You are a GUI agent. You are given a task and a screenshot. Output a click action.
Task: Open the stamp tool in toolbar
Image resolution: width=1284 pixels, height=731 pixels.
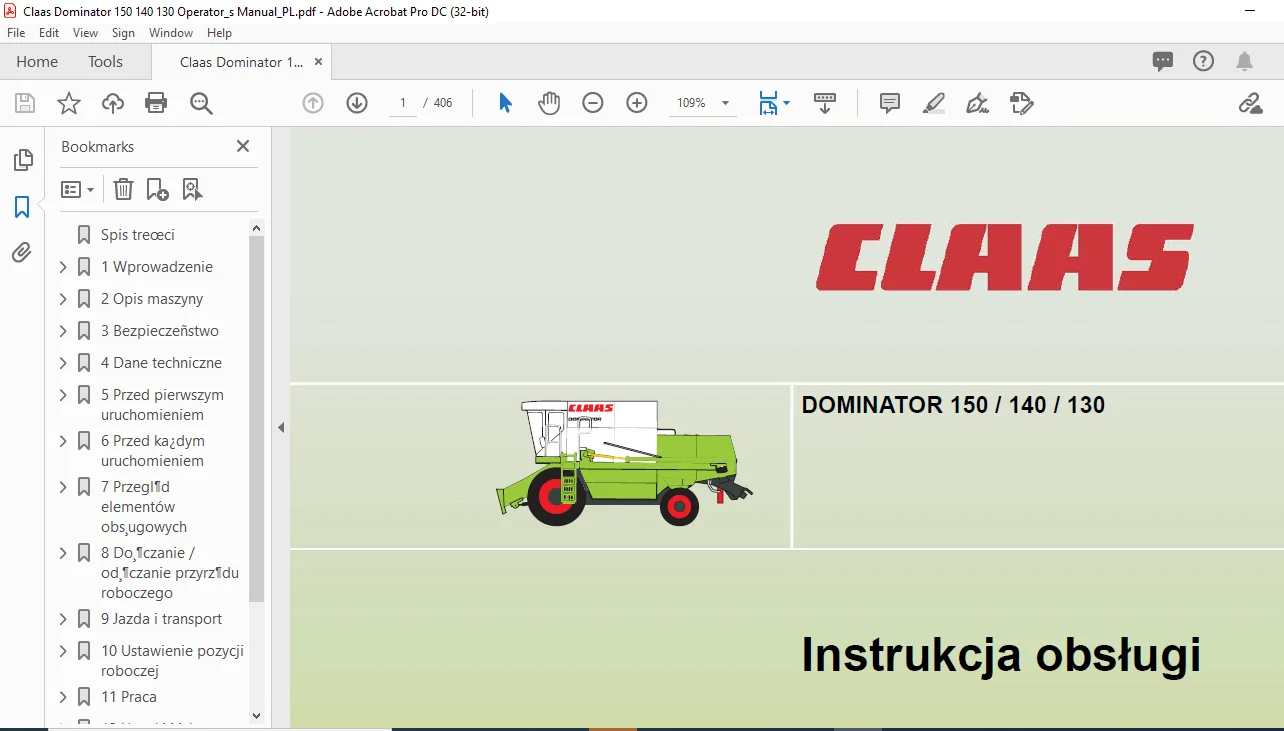click(x=1022, y=103)
